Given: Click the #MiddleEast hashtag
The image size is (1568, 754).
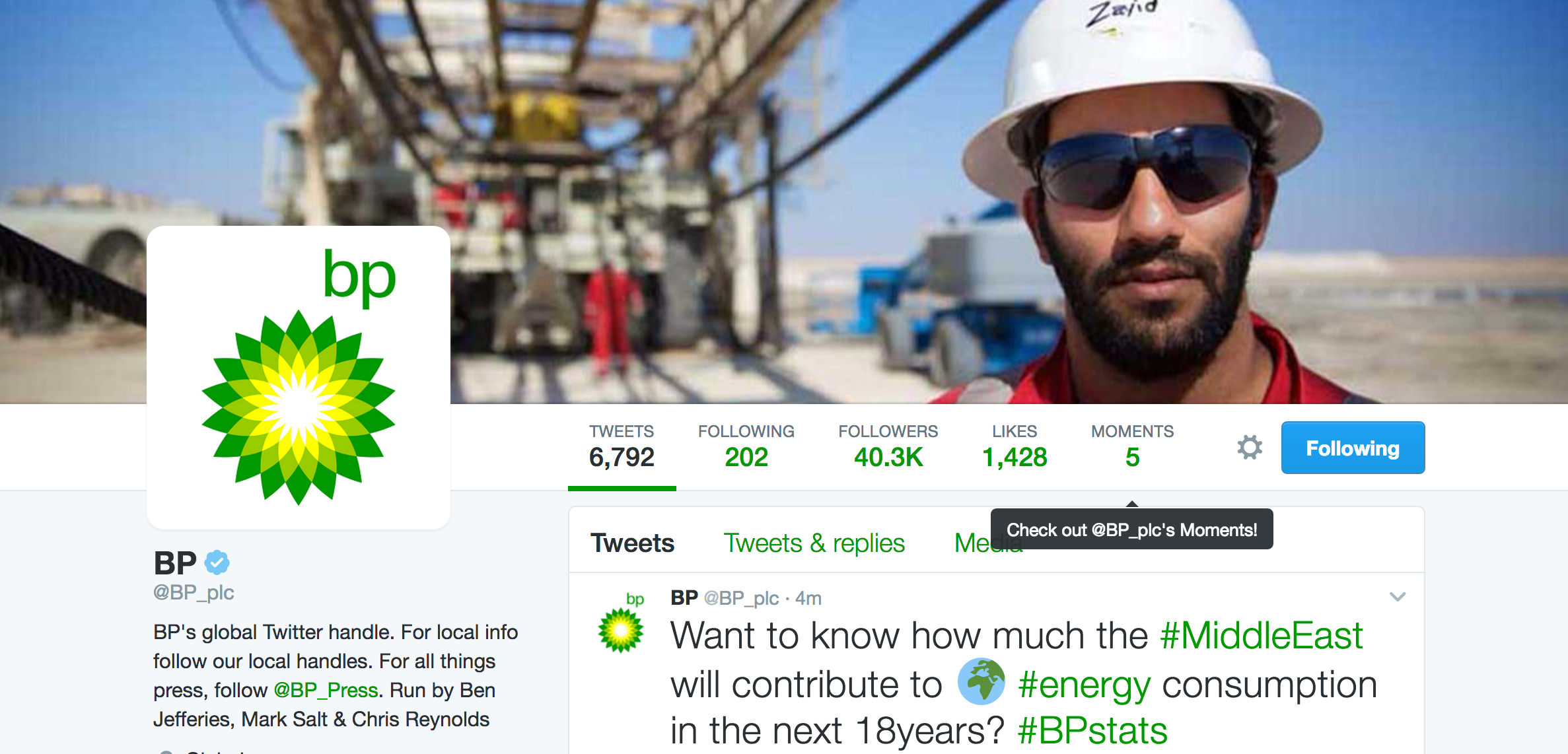Looking at the screenshot, I should (1262, 636).
